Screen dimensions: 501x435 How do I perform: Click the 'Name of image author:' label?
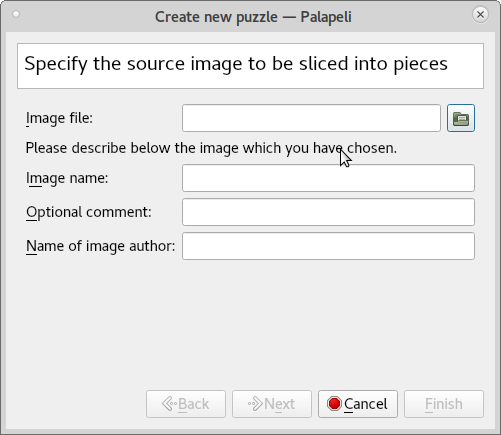coord(100,246)
